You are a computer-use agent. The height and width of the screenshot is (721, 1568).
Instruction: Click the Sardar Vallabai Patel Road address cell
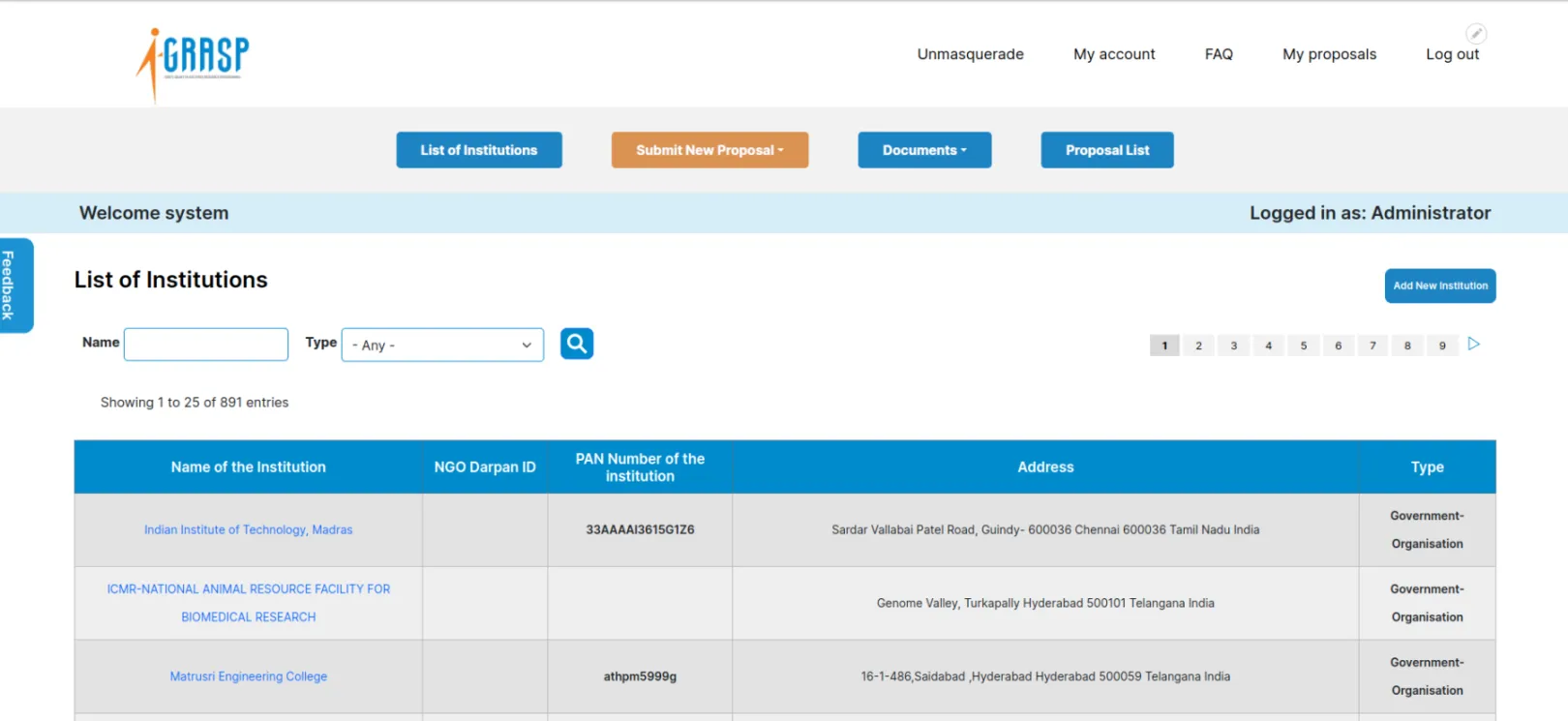click(x=1045, y=530)
